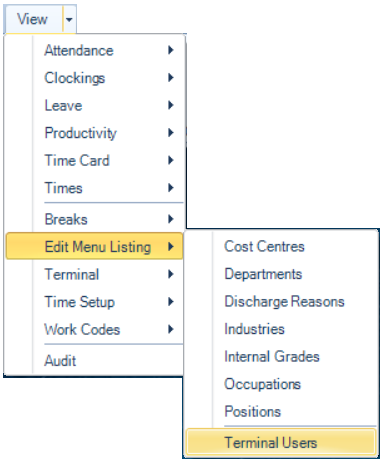Open the Times submenu
Screen dimensions: 384x463
tap(94, 188)
